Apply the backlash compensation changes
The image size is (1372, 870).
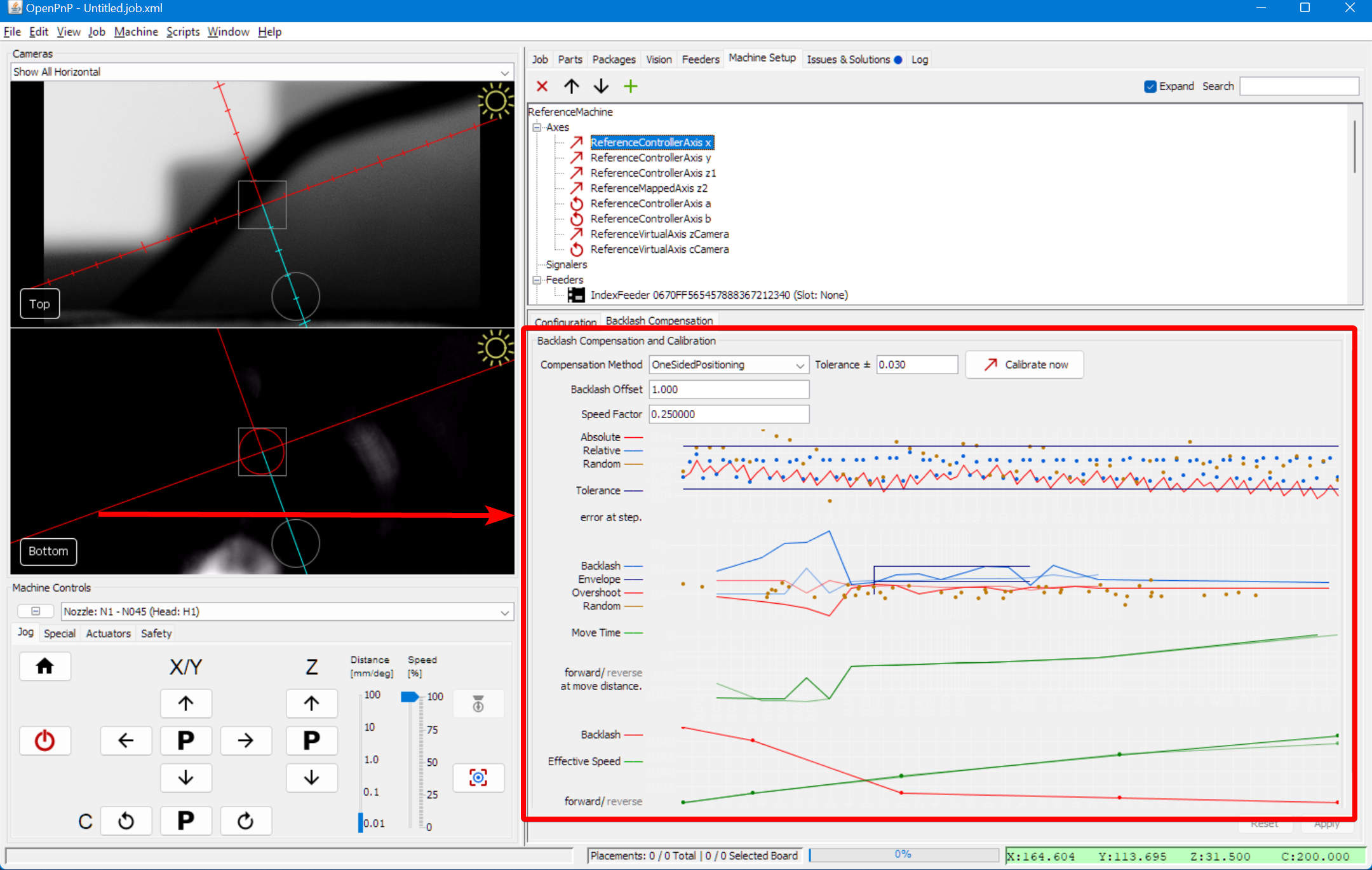[1328, 823]
